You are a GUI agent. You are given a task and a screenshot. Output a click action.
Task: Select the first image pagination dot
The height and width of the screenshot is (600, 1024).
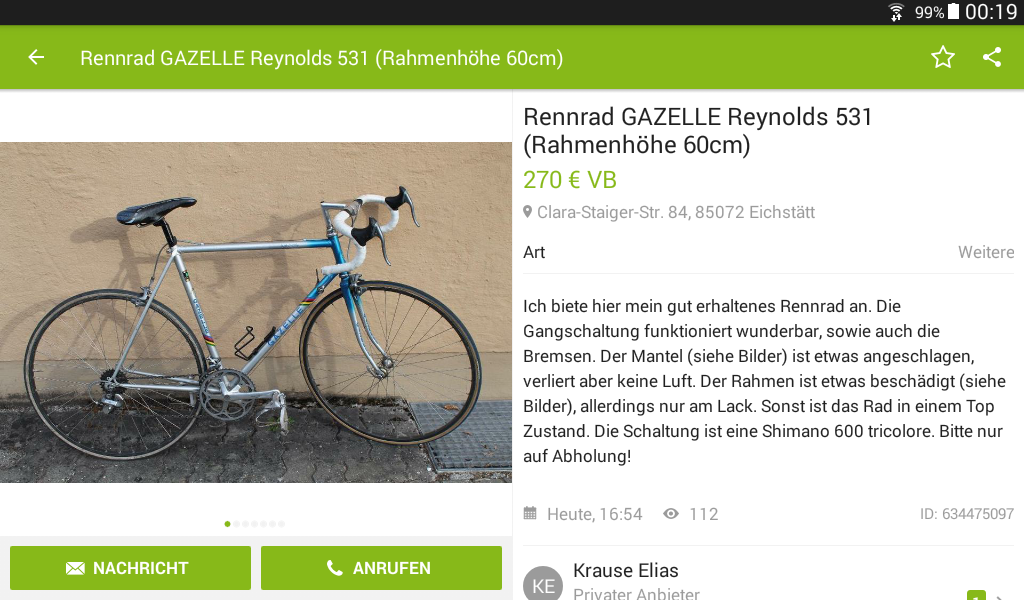[227, 524]
